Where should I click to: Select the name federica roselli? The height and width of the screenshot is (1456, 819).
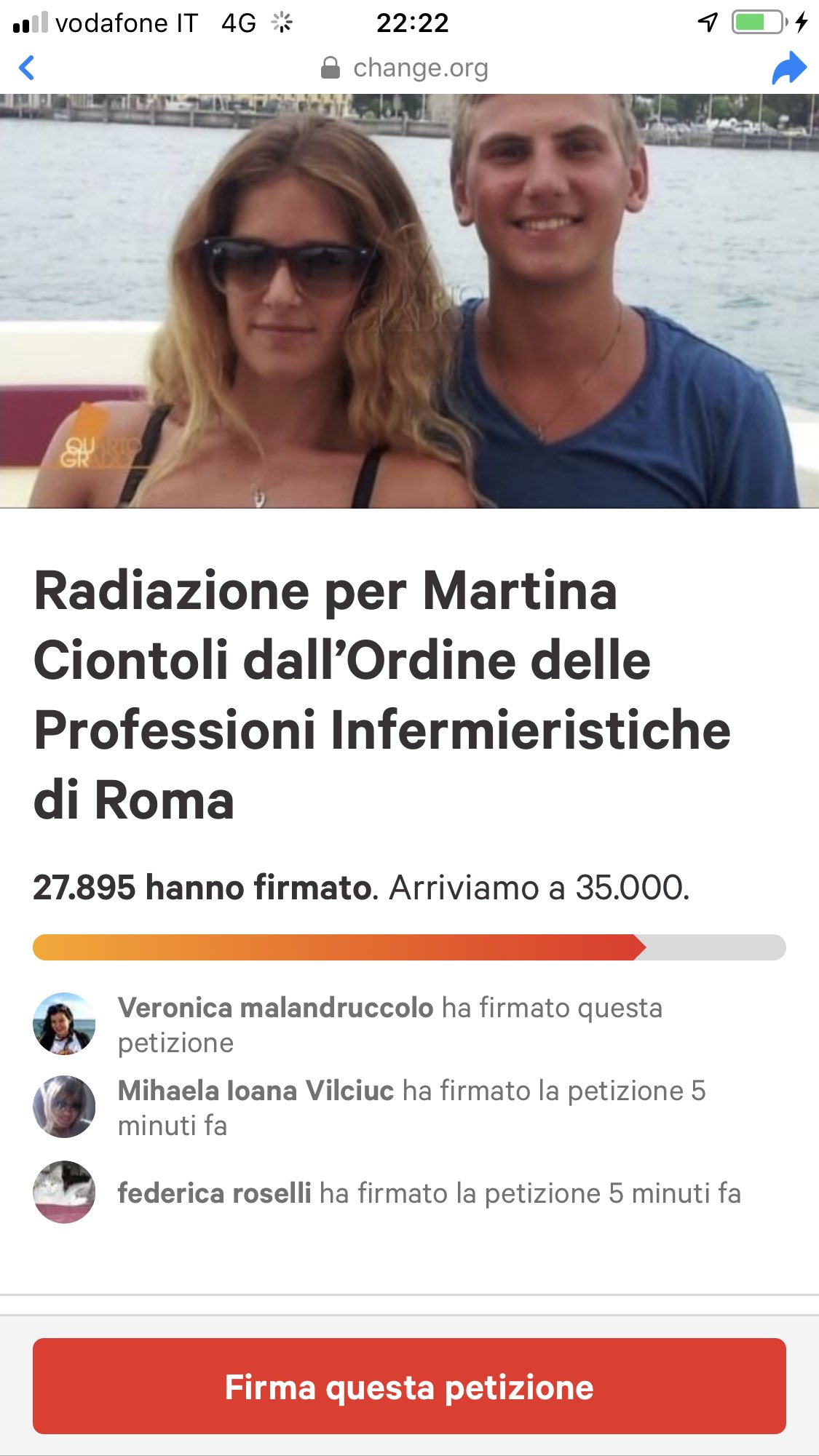[x=215, y=1193]
